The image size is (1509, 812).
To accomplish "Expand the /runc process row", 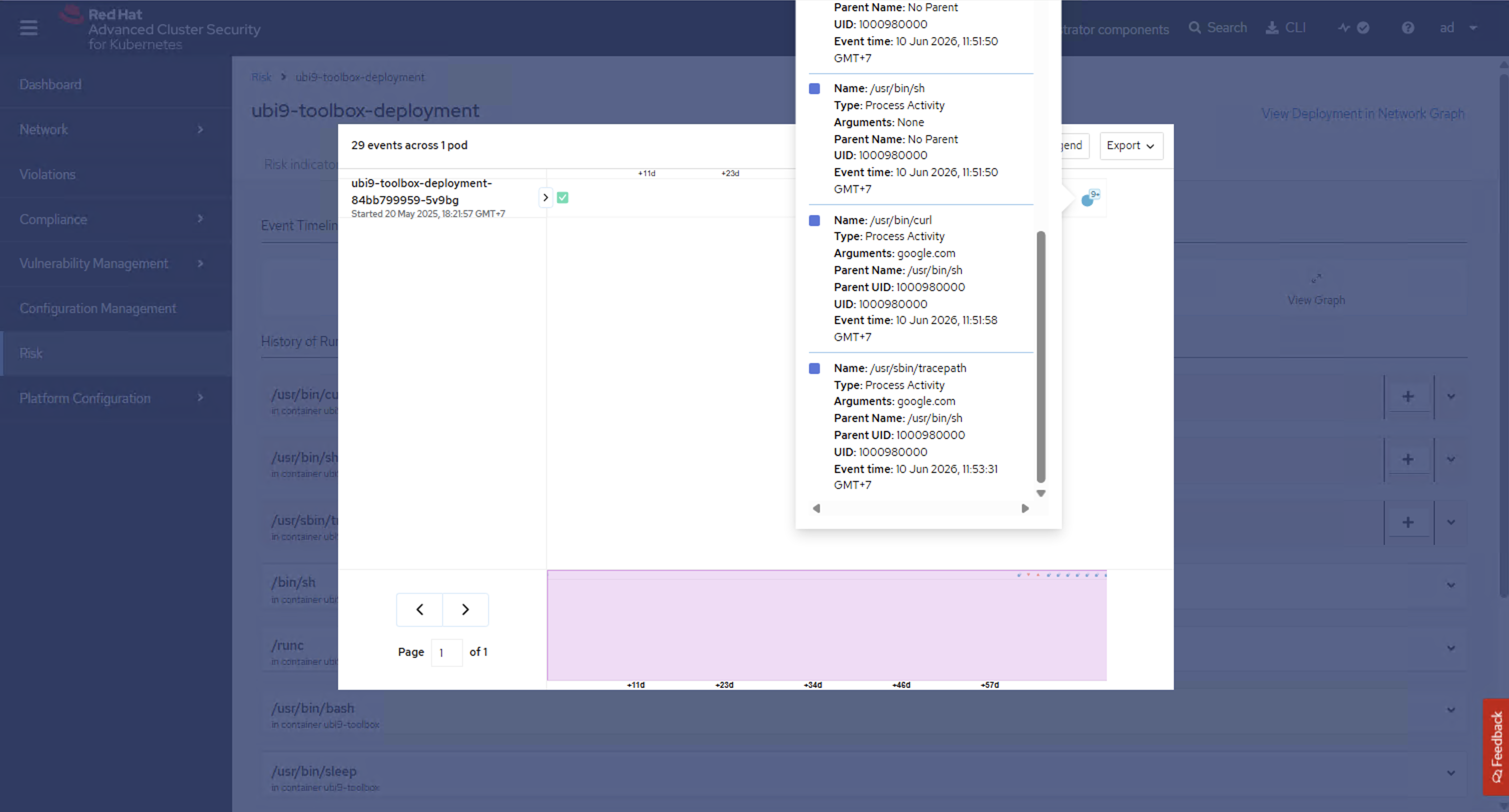I will tap(1451, 648).
